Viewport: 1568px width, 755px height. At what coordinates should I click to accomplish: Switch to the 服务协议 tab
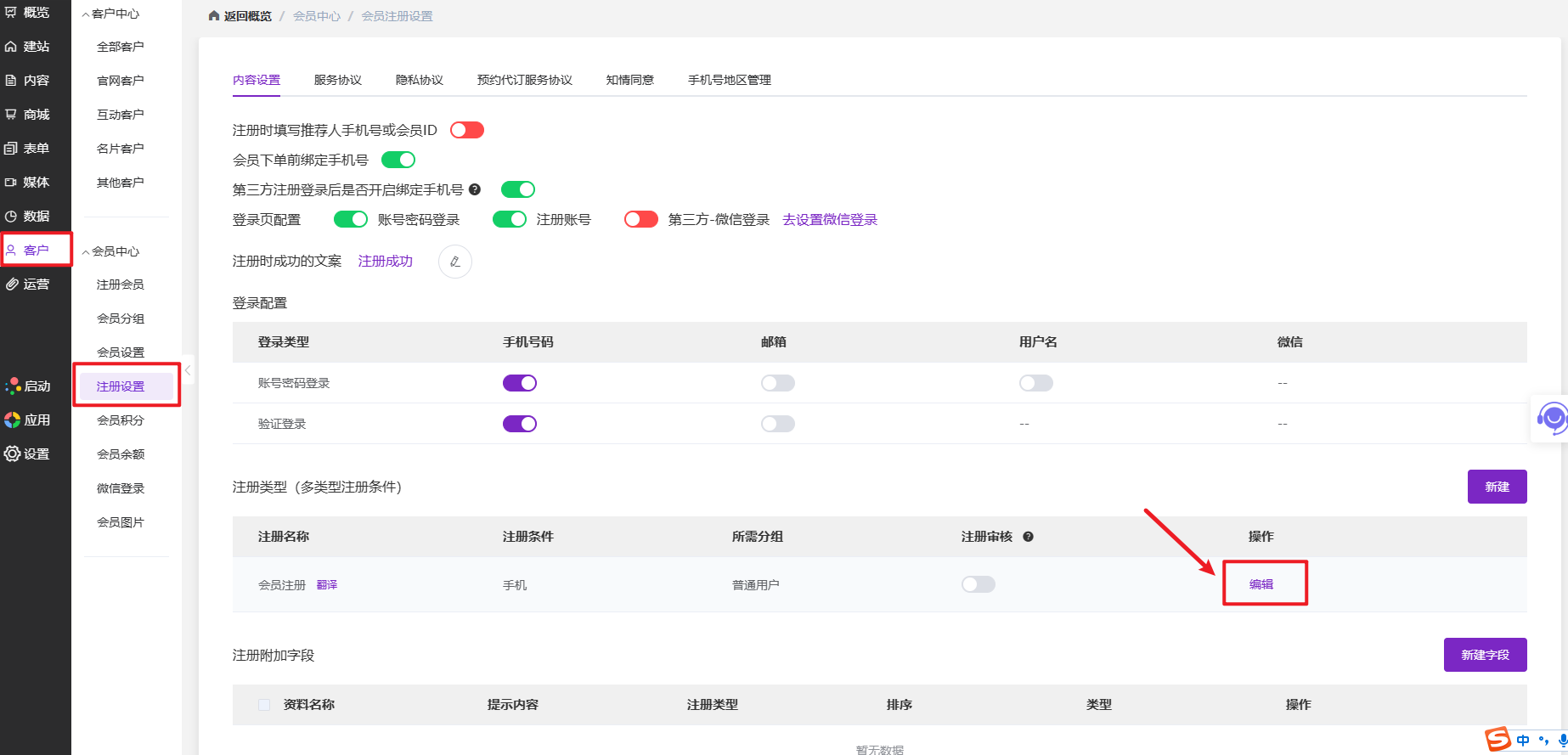tap(337, 80)
